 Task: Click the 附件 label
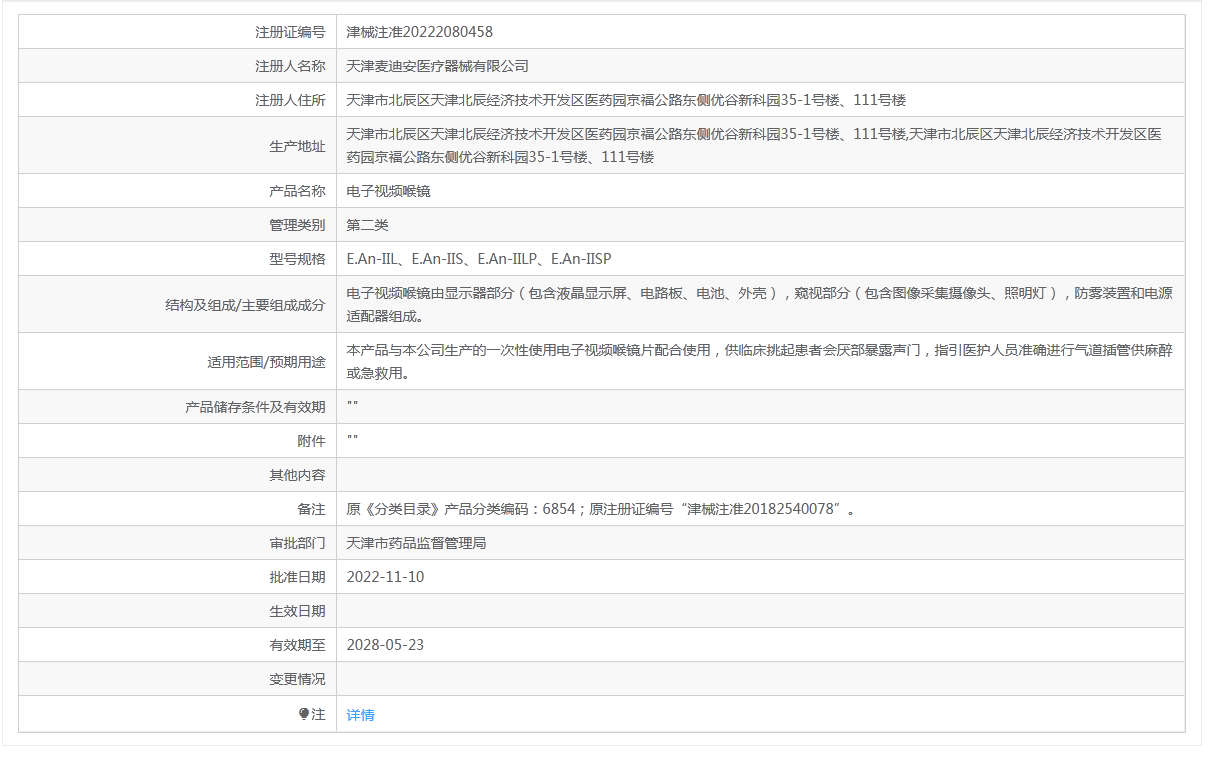[x=311, y=441]
